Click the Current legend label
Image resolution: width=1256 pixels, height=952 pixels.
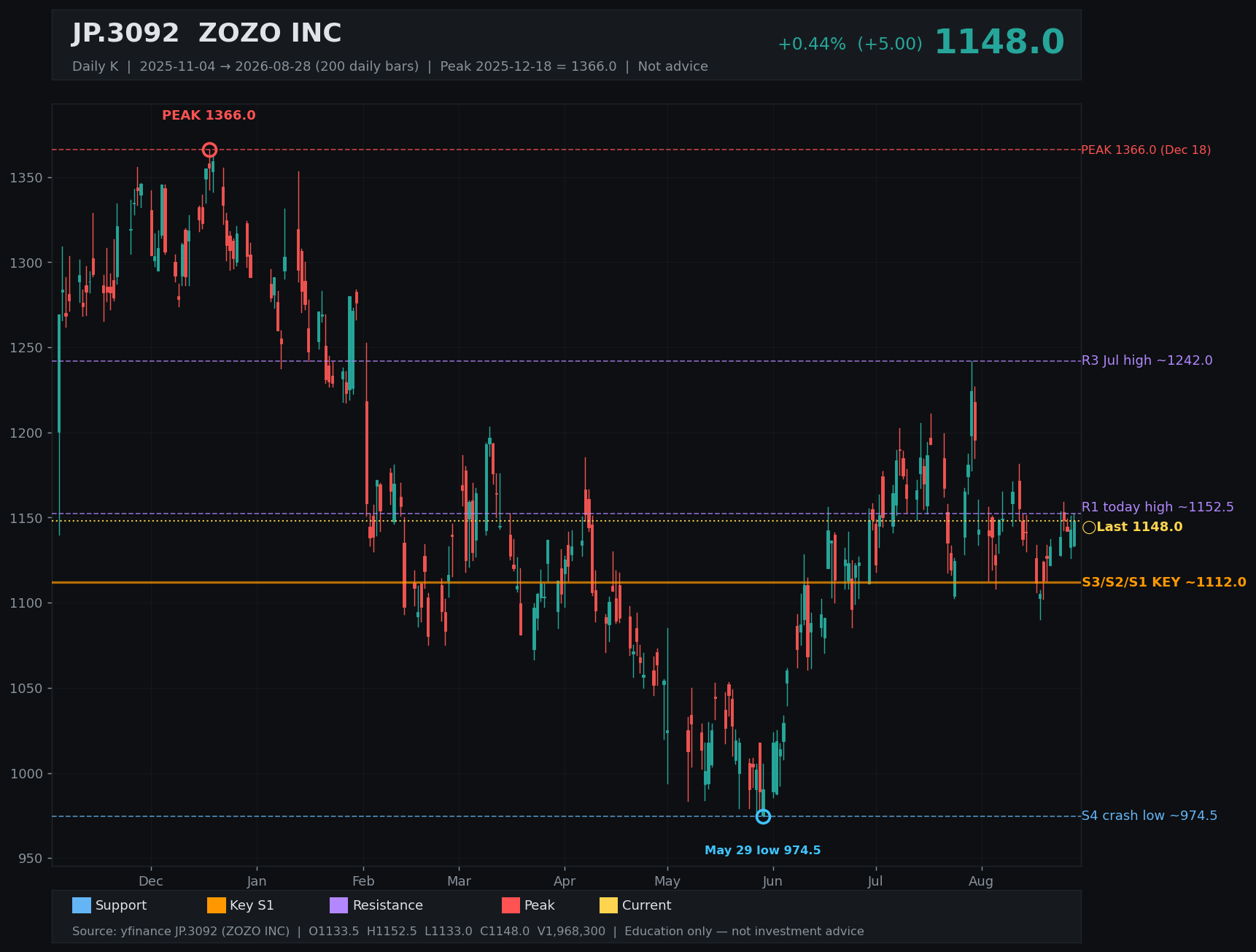647,905
